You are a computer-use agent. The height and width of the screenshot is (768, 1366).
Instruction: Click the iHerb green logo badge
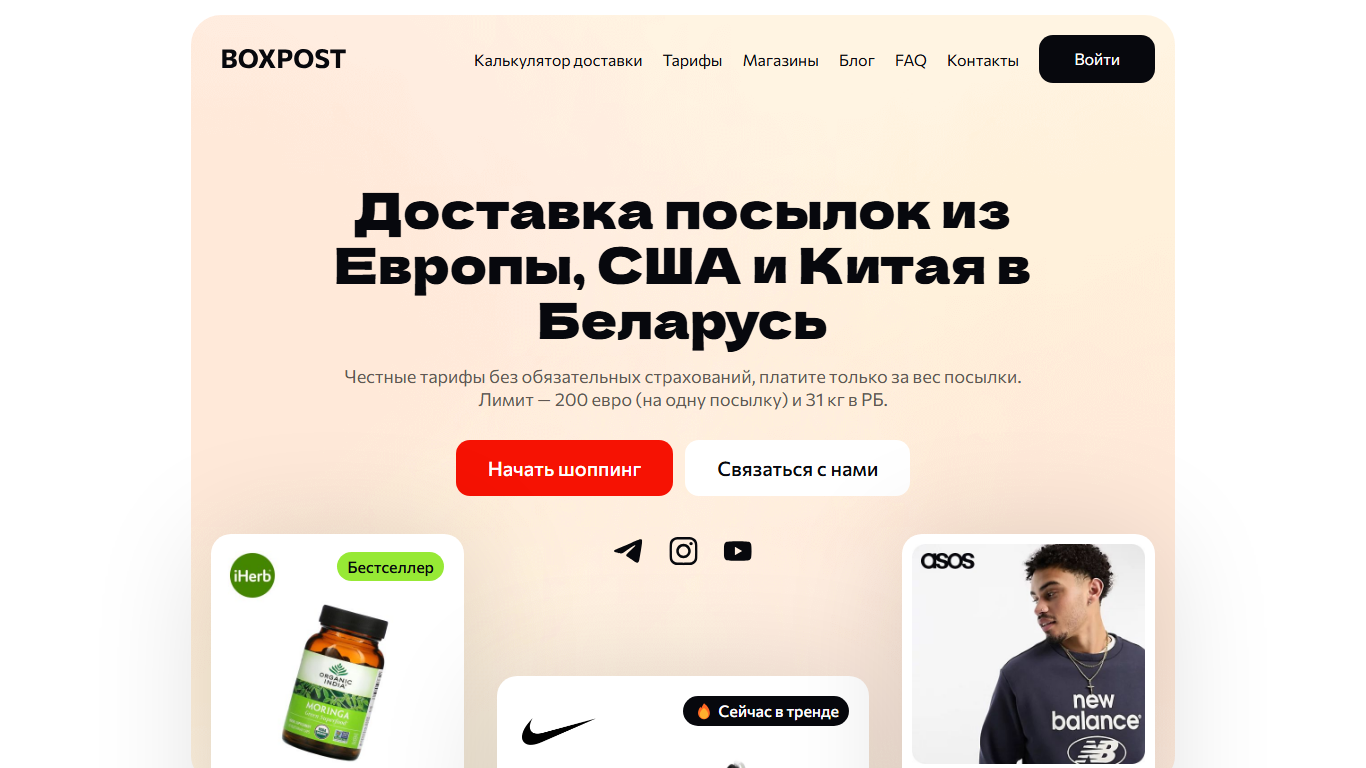pyautogui.click(x=252, y=575)
